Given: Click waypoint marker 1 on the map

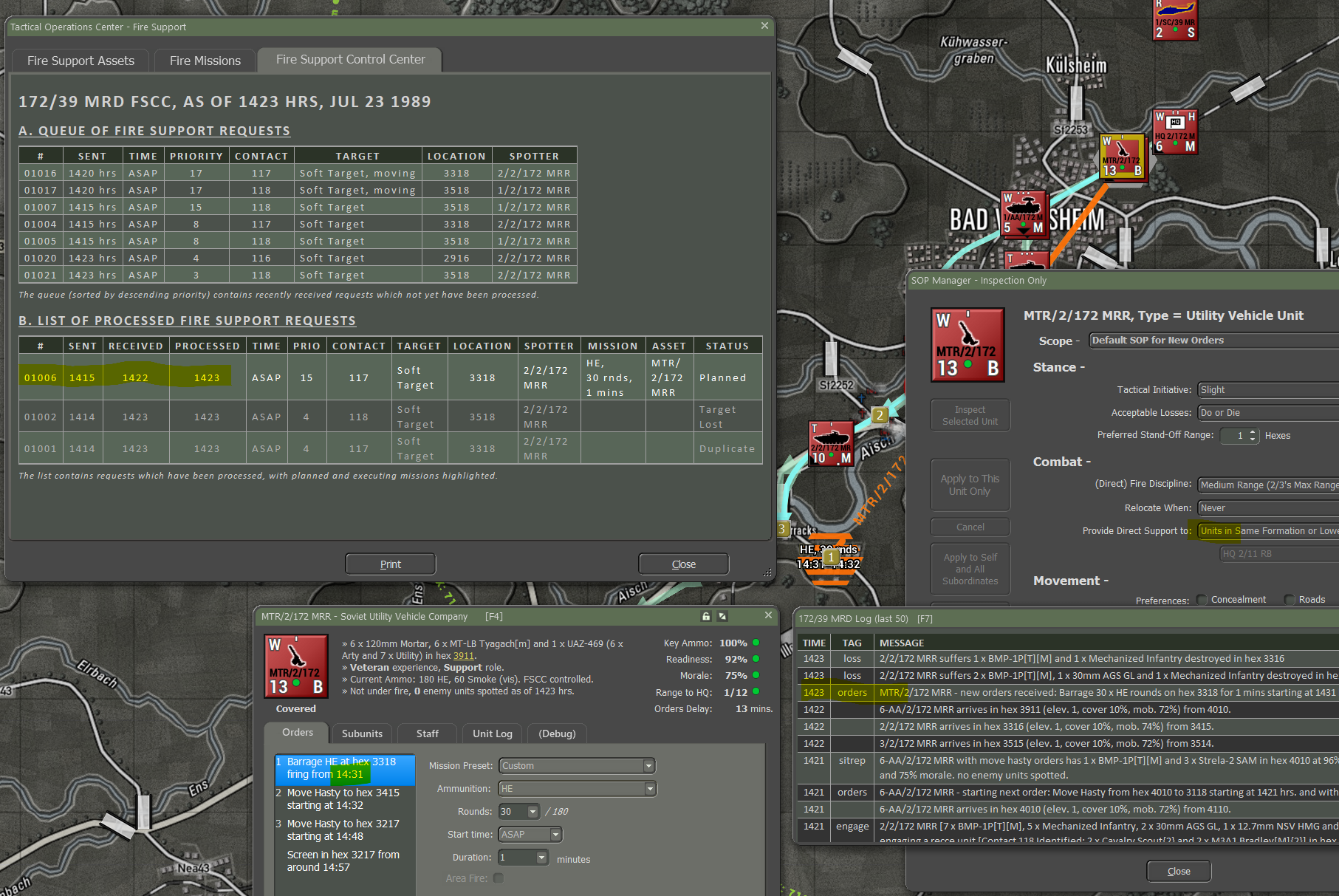Looking at the screenshot, I should (831, 557).
